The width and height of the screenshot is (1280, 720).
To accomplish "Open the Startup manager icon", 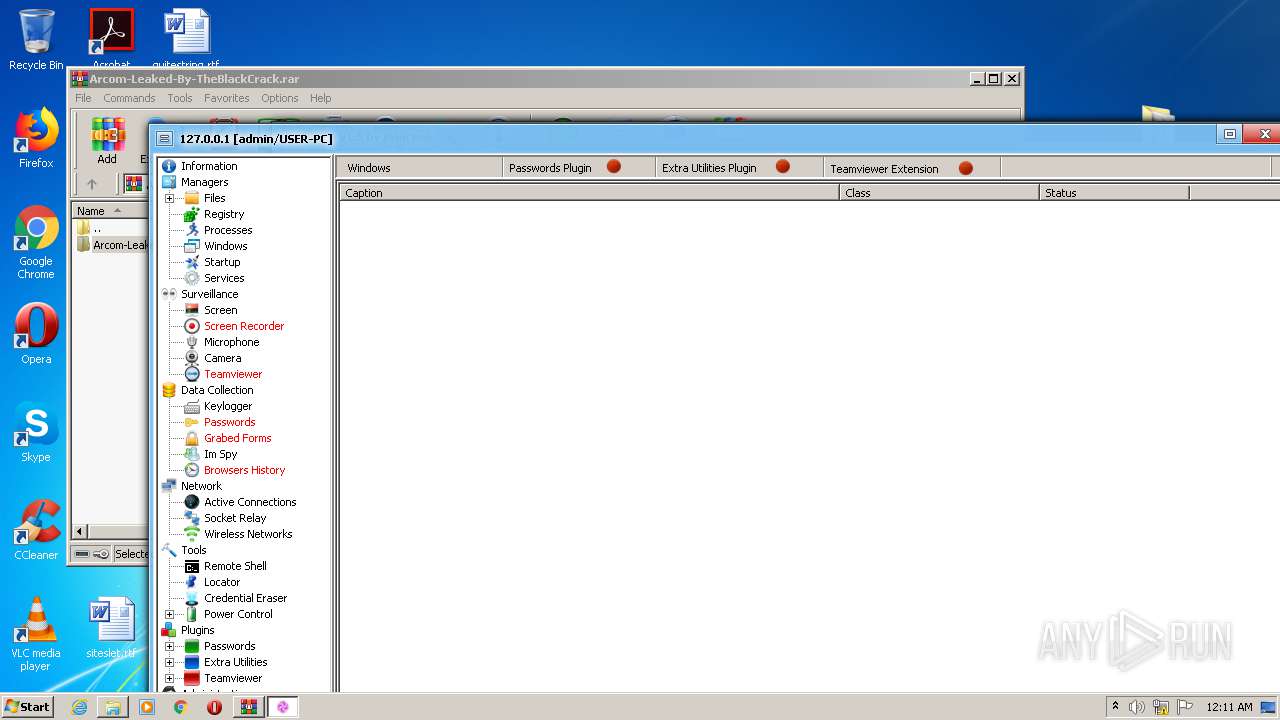I will click(x=192, y=262).
